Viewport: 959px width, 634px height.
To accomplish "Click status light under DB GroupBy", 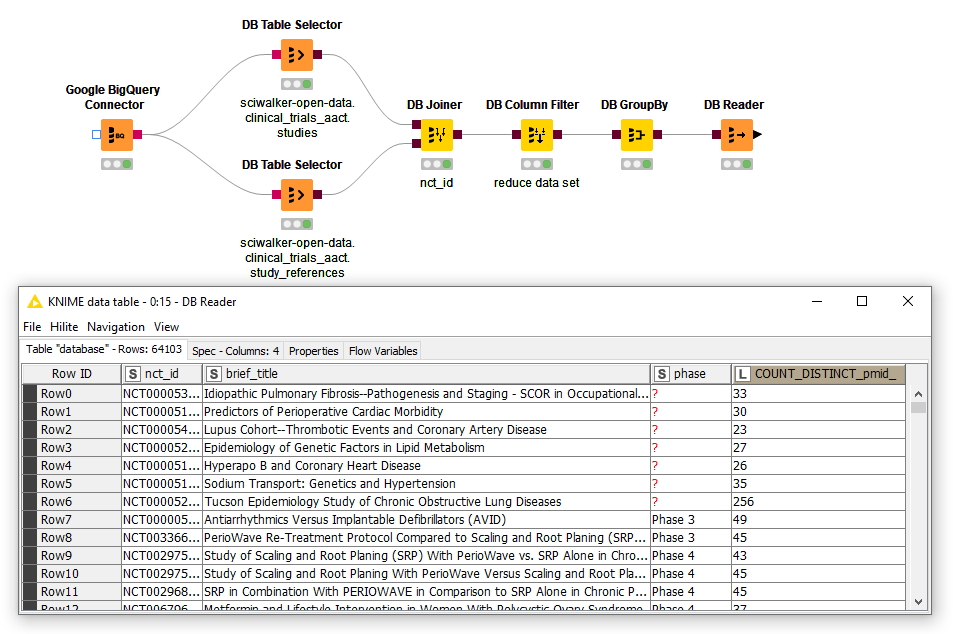I will click(x=637, y=164).
